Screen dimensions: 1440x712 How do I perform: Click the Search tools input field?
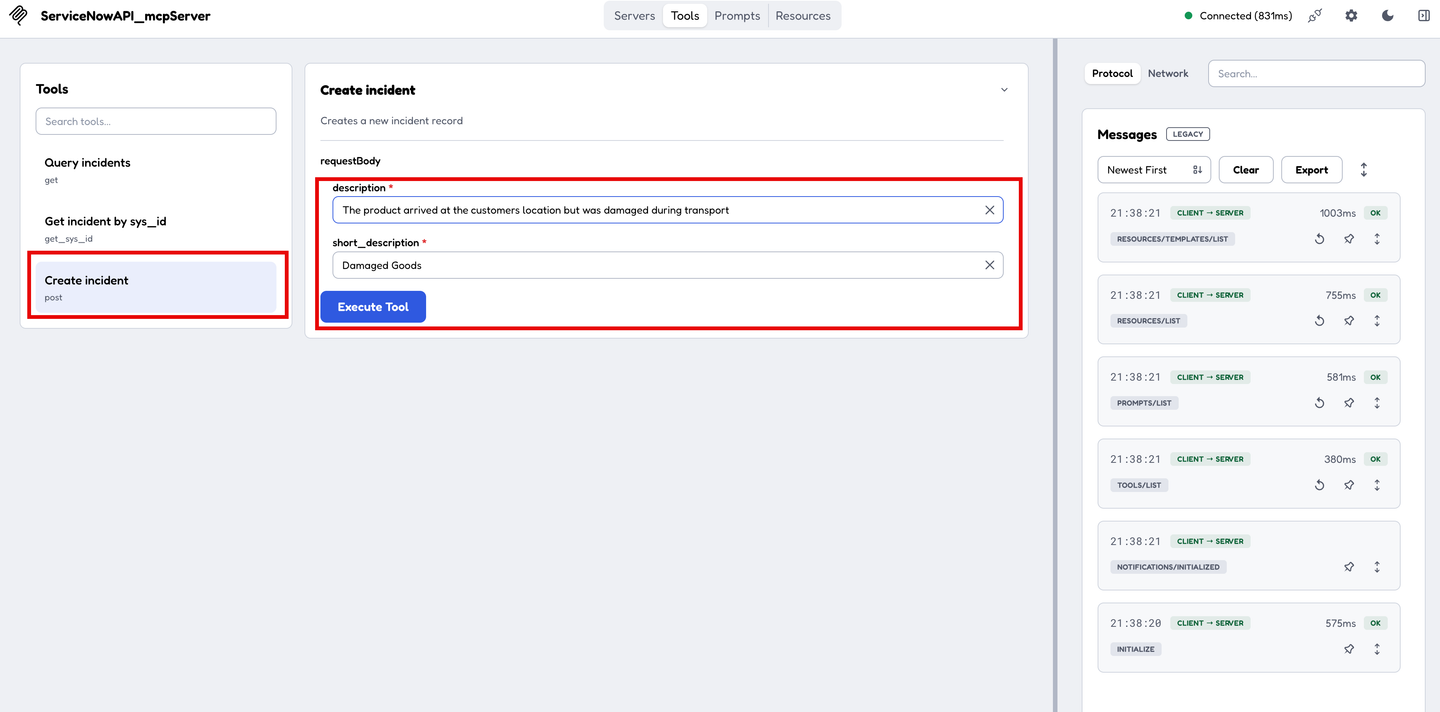click(156, 121)
